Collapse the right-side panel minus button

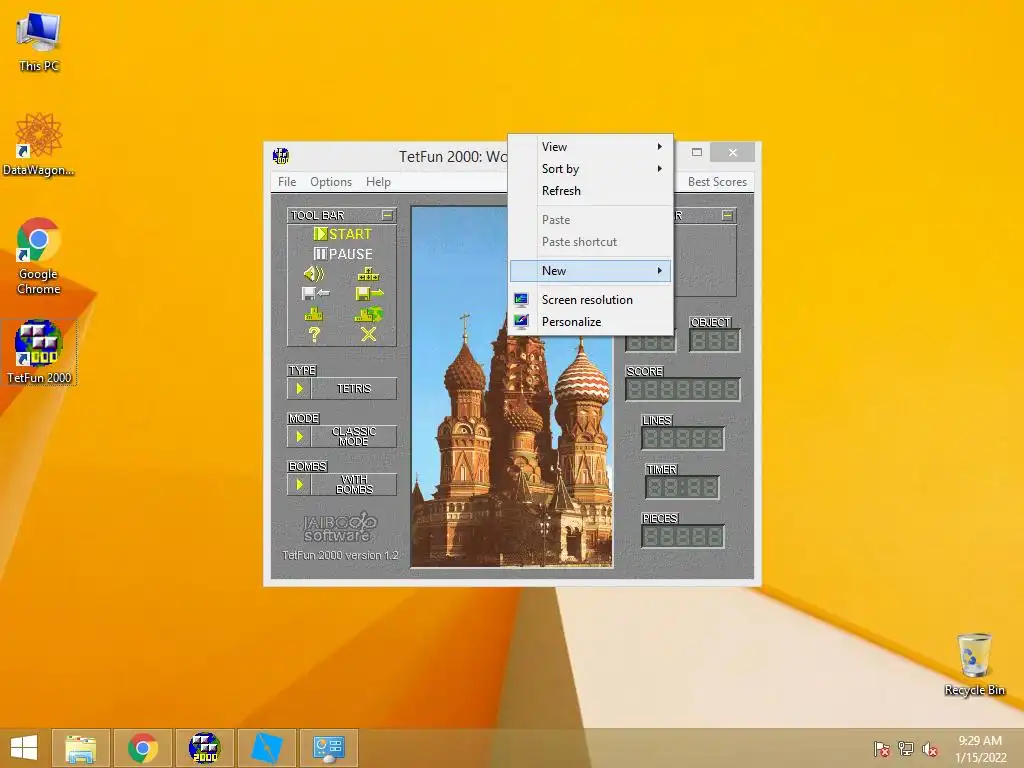[728, 215]
